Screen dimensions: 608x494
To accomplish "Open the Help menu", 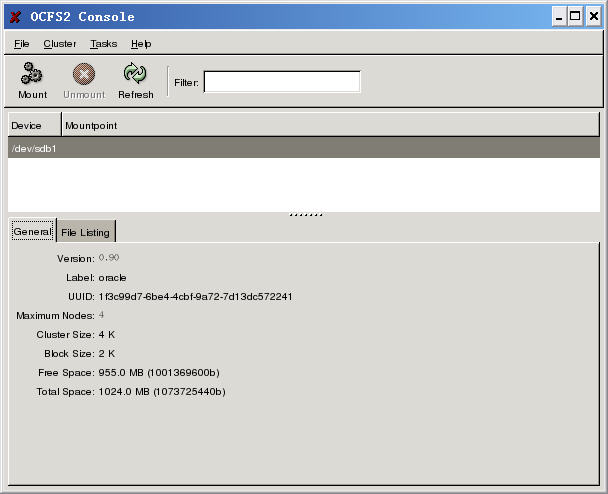I will tap(141, 44).
